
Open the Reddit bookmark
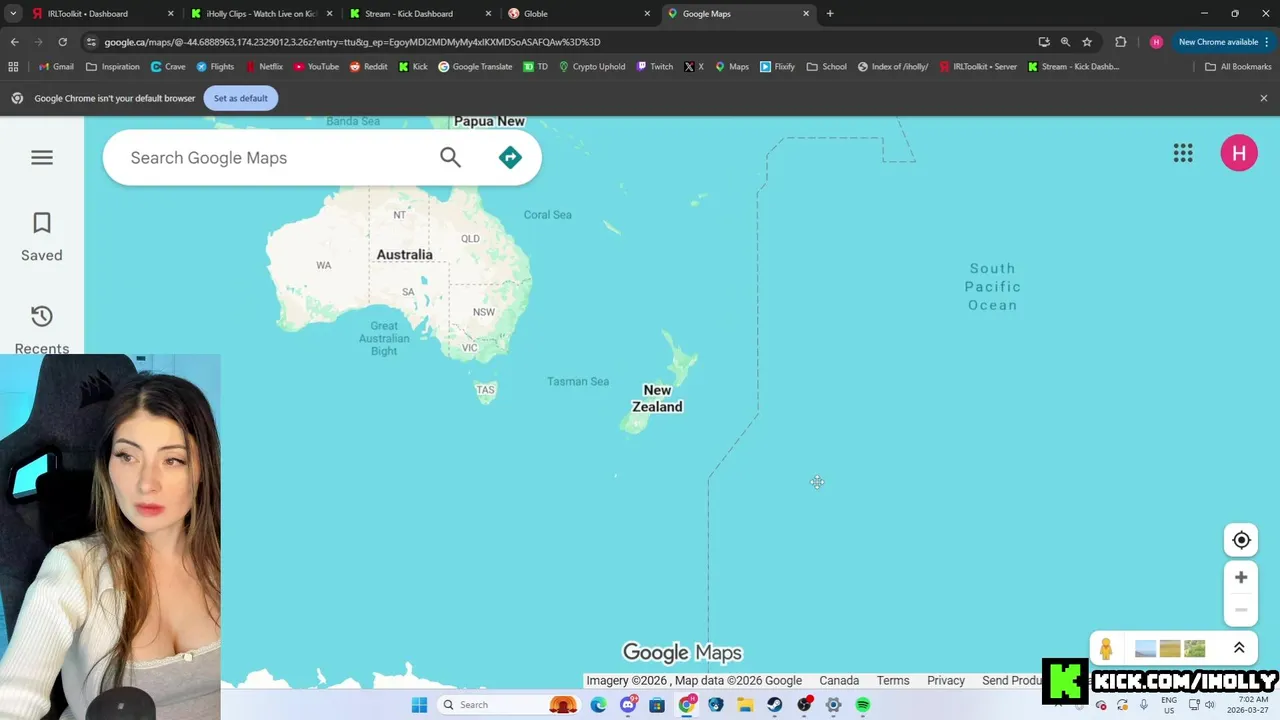coord(368,67)
